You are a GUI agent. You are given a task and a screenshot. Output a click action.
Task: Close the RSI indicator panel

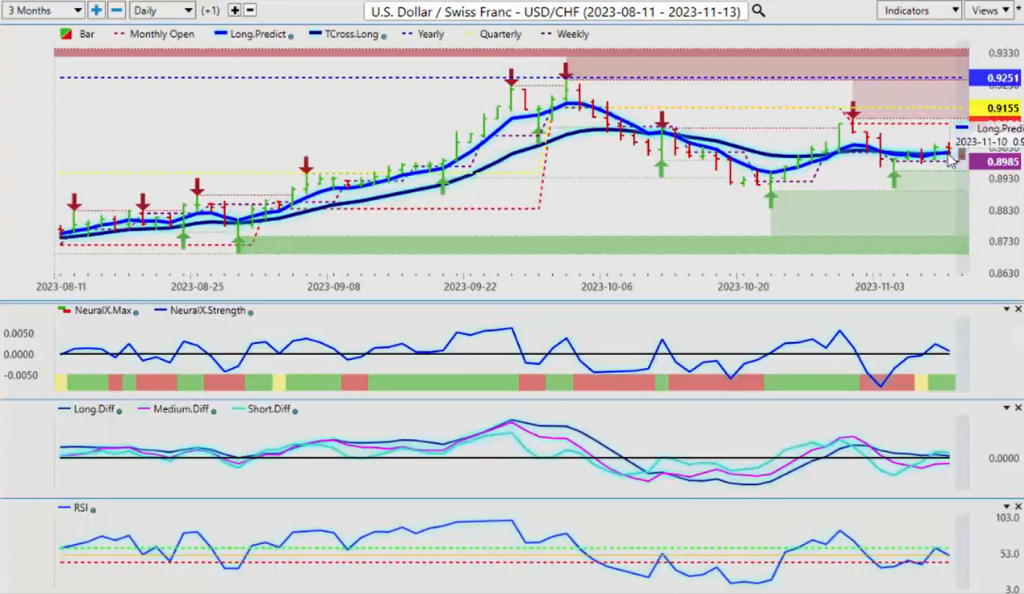point(1017,506)
